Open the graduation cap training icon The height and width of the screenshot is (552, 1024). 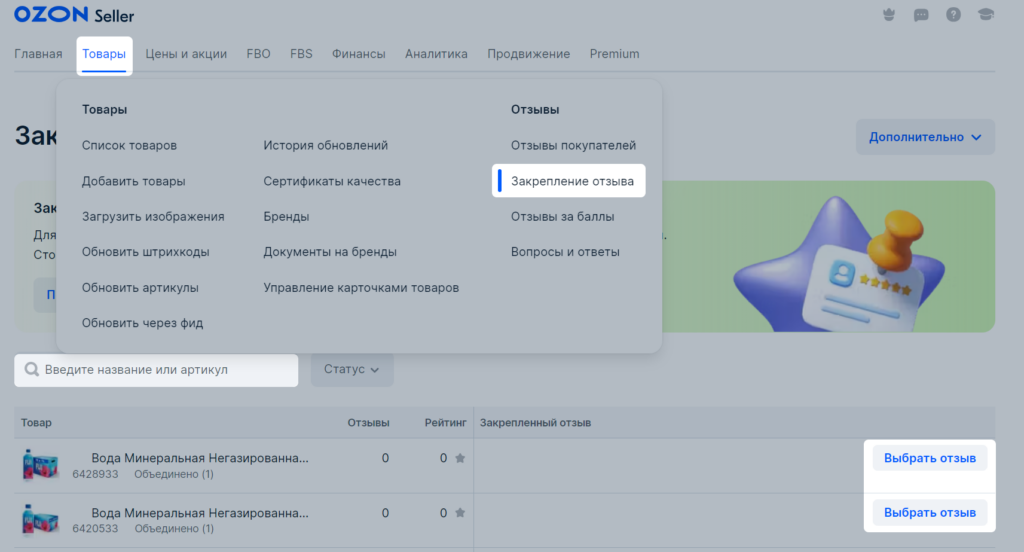[x=985, y=14]
